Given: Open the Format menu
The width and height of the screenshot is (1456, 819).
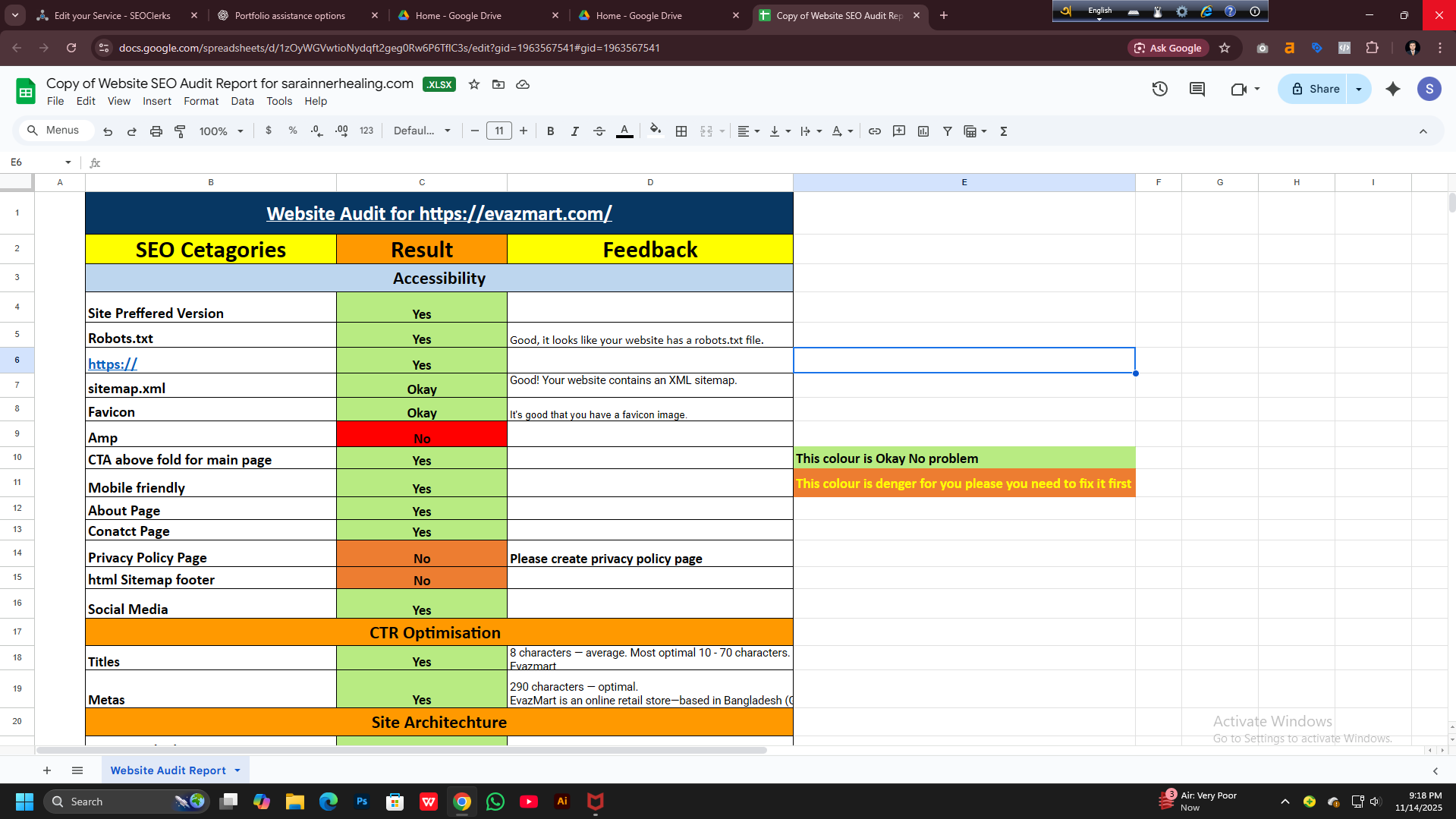Looking at the screenshot, I should 201,101.
